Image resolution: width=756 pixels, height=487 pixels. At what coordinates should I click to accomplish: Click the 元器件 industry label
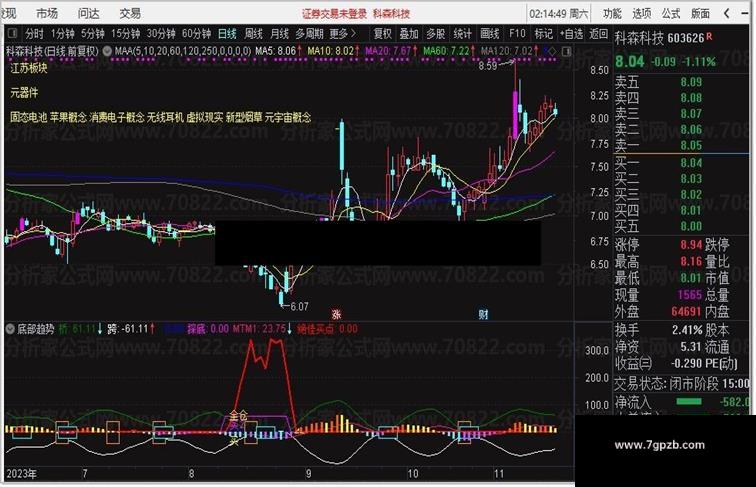coord(24,93)
